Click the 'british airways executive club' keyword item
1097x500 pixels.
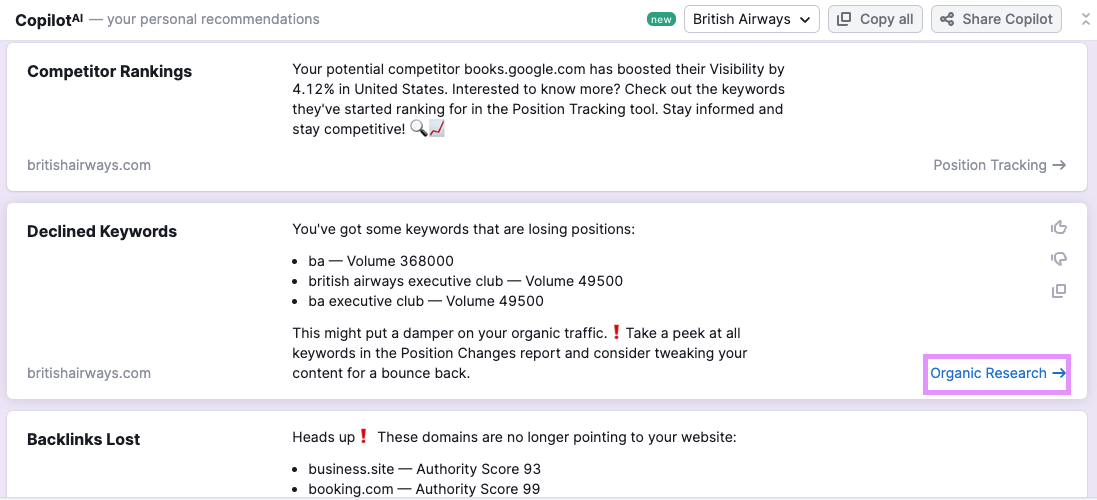[x=465, y=281]
